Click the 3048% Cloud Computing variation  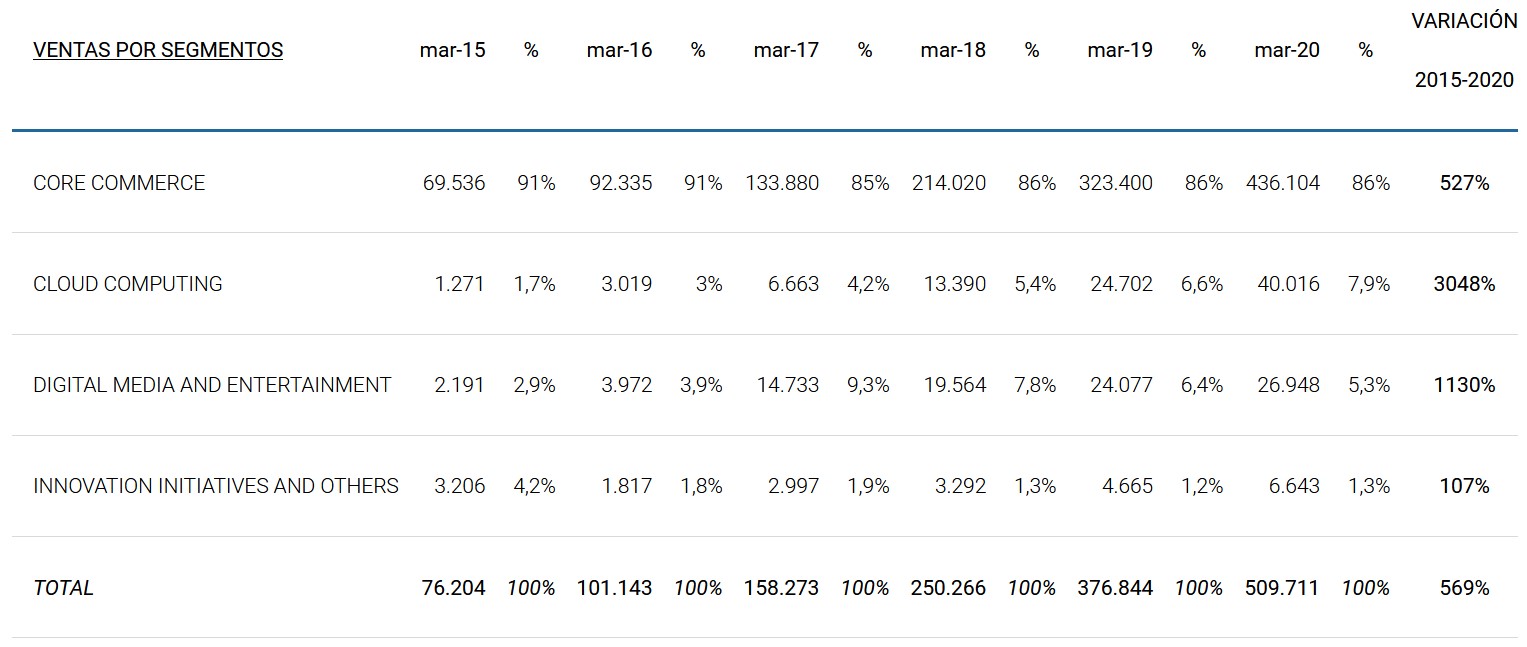(x=1464, y=284)
